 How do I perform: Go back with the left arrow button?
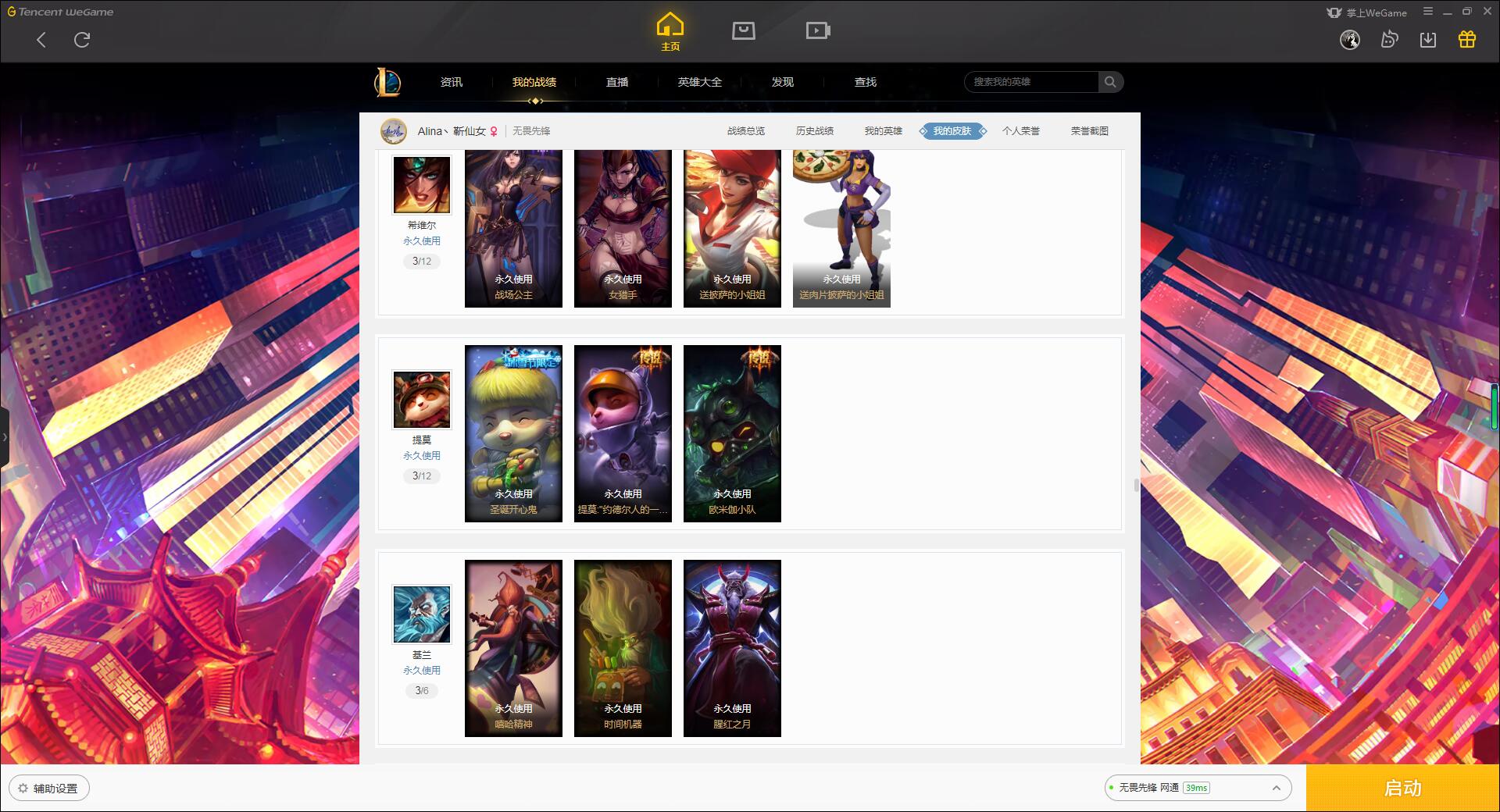(41, 40)
